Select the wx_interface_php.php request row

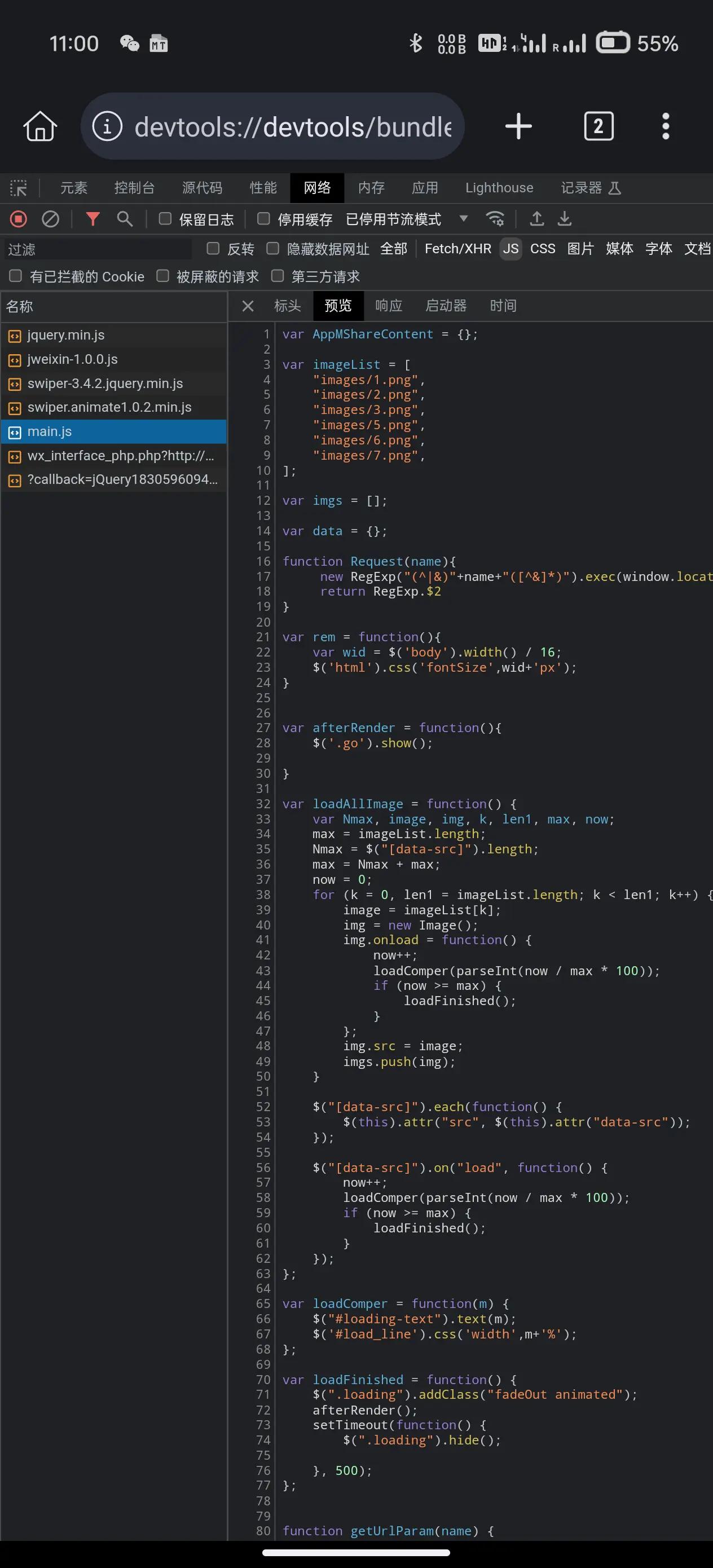113,456
